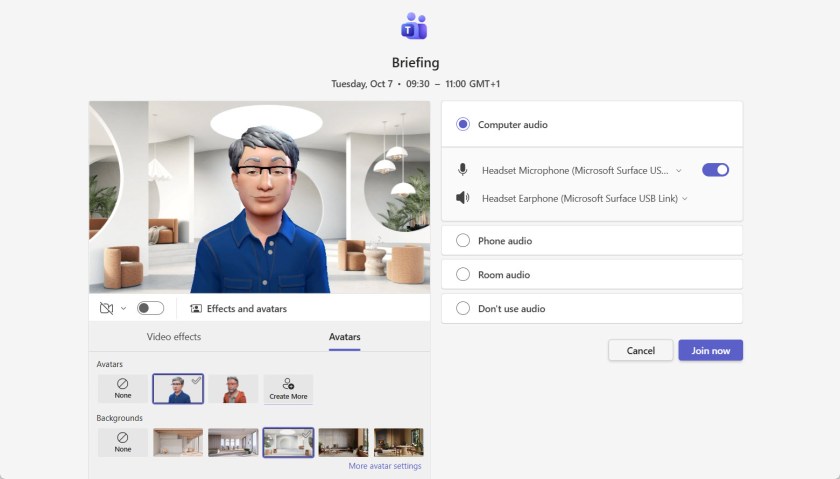This screenshot has width=840, height=479.
Task: Click the Backgrounds section label
Action: [119, 418]
